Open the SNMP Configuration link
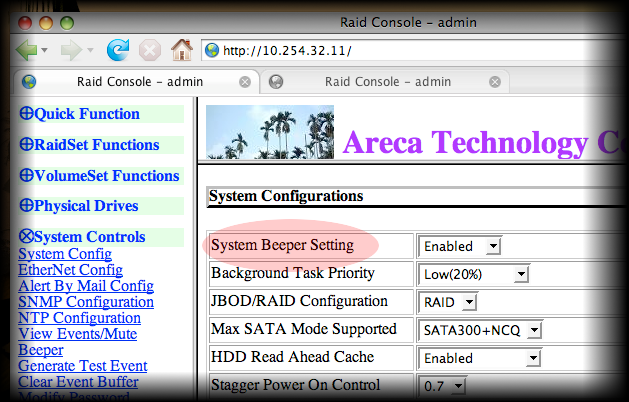629x402 pixels. click(86, 302)
